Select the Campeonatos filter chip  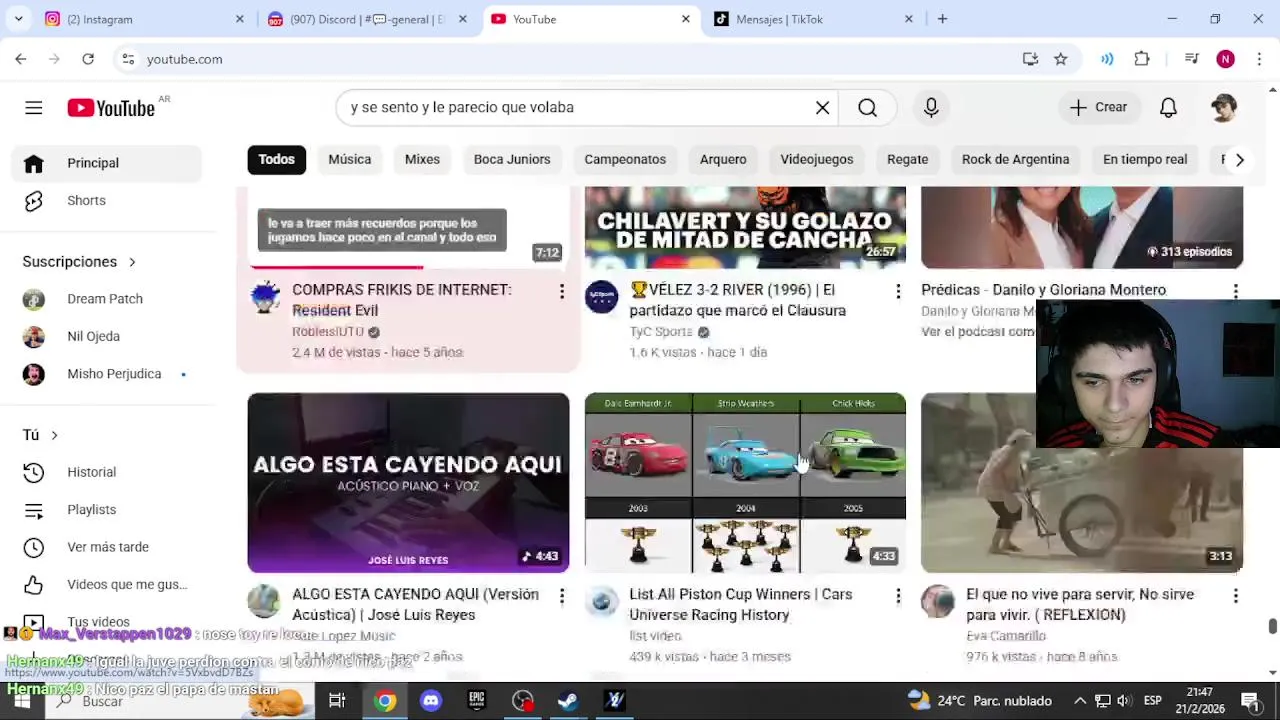coord(625,159)
